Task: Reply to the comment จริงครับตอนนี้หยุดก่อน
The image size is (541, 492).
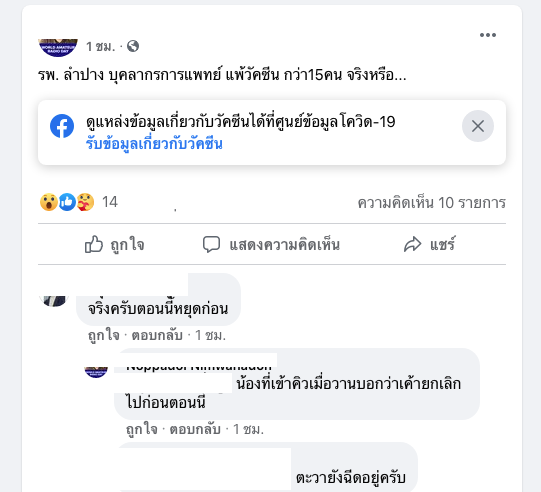Action: [157, 335]
